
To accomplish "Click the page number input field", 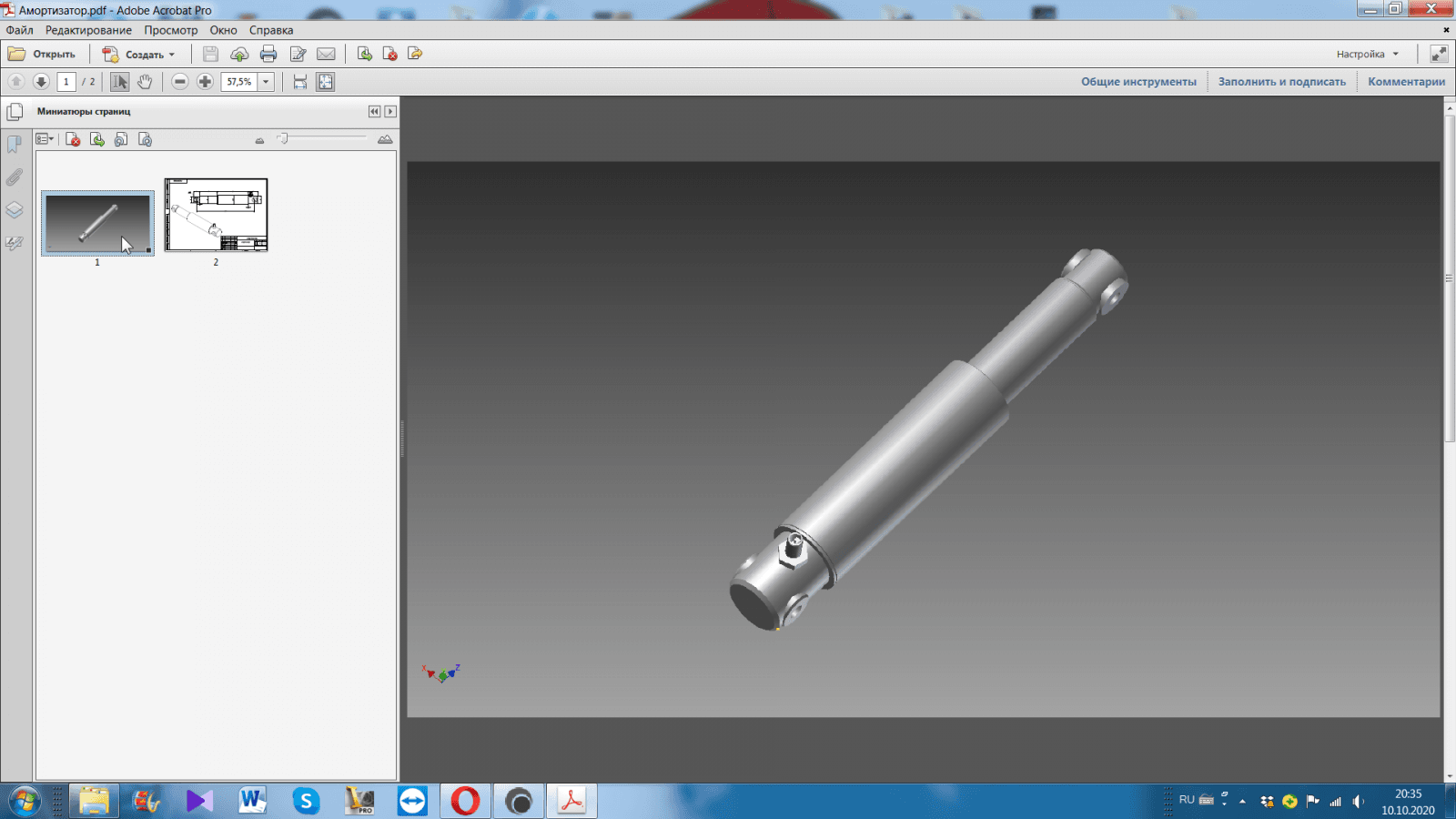I will point(66,81).
